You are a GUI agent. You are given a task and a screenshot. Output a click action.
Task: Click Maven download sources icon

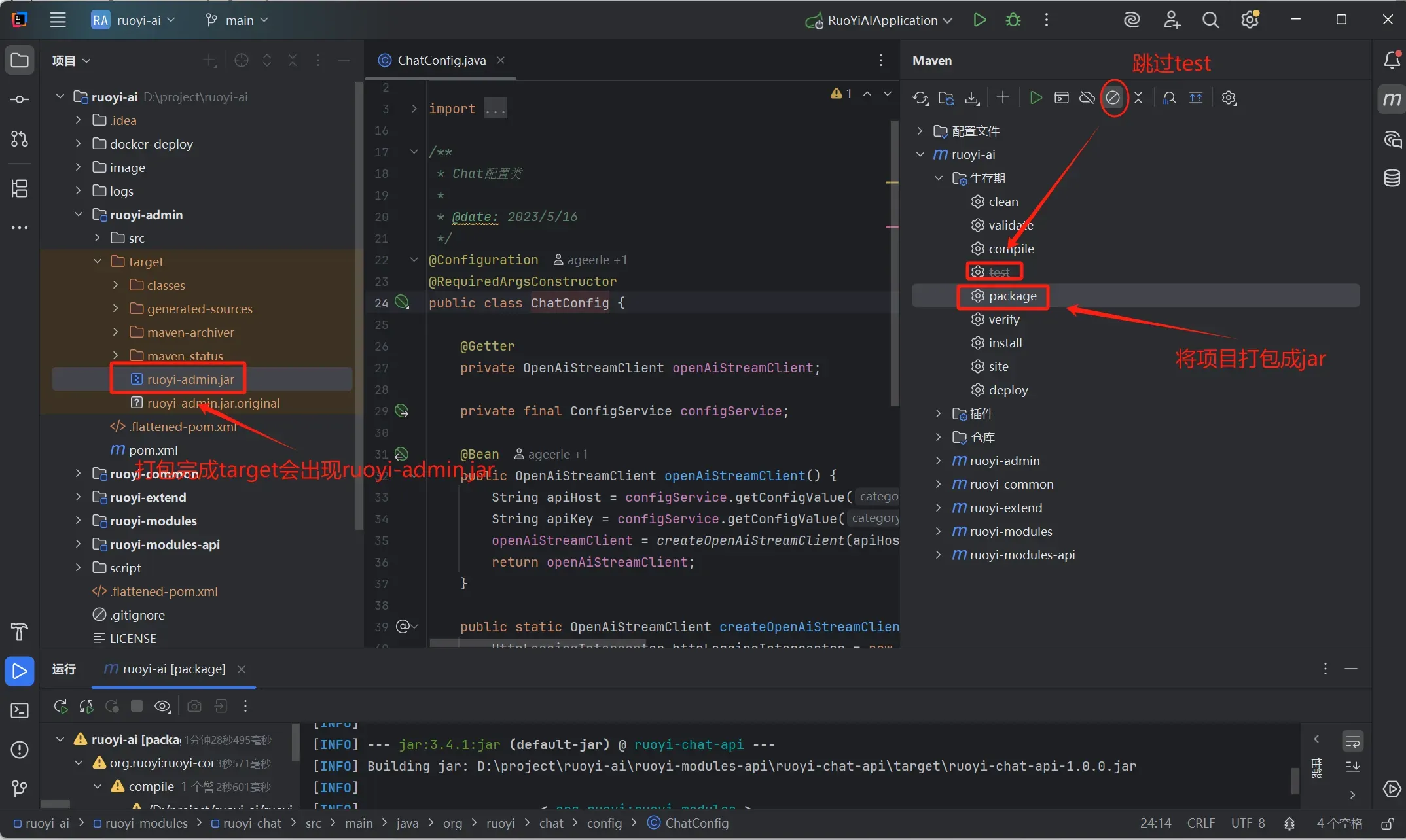pos(972,98)
